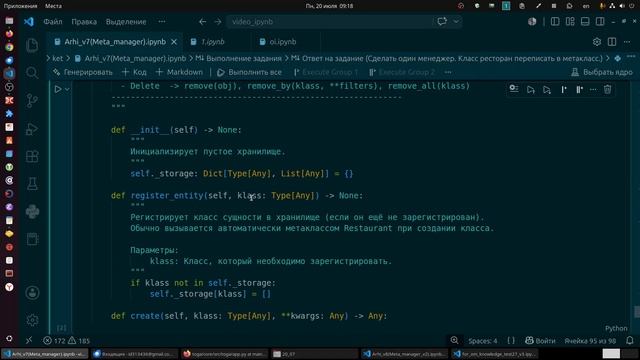This screenshot has height=360, width=640.
Task: Open editor More Actions ellipsis
Action: (627, 42)
